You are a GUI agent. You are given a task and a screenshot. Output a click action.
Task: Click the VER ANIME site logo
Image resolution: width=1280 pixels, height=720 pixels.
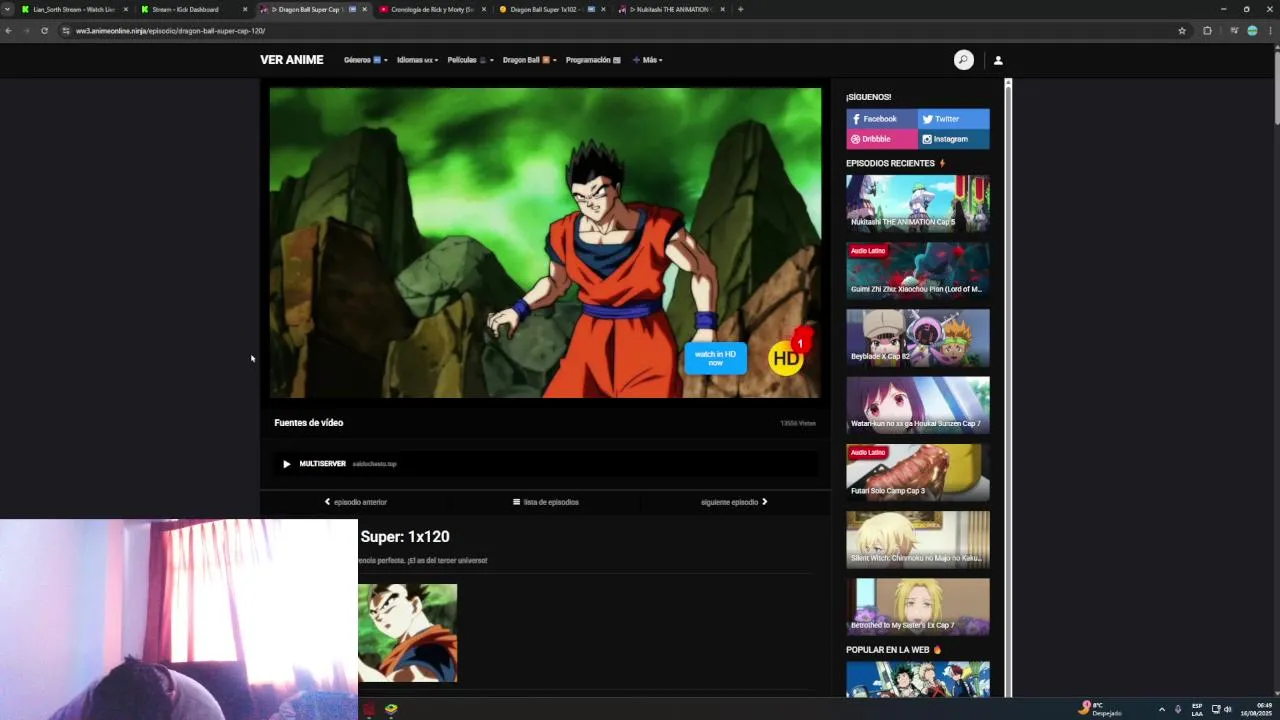pos(292,60)
